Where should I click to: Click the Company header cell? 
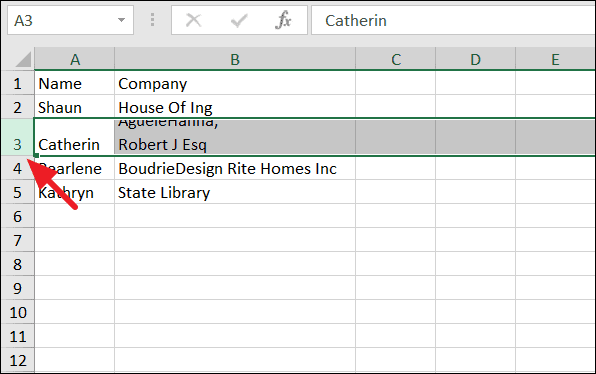pyautogui.click(x=235, y=83)
